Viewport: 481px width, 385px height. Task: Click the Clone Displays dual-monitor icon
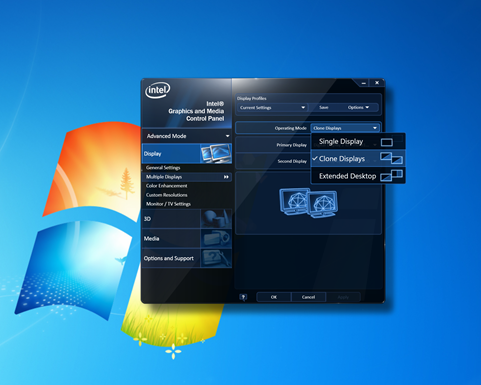pyautogui.click(x=391, y=158)
